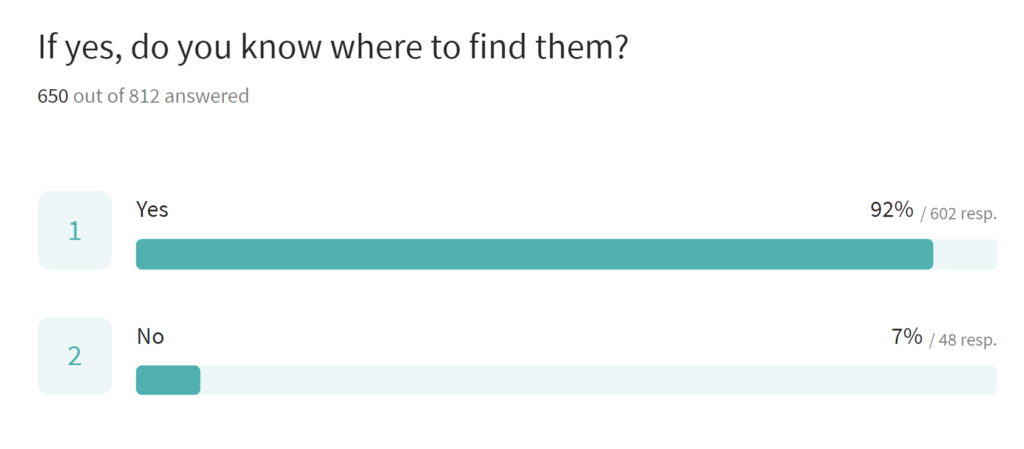Click the empty end of the Yes bar
The width and height of the screenshot is (1024, 449).
click(965, 254)
